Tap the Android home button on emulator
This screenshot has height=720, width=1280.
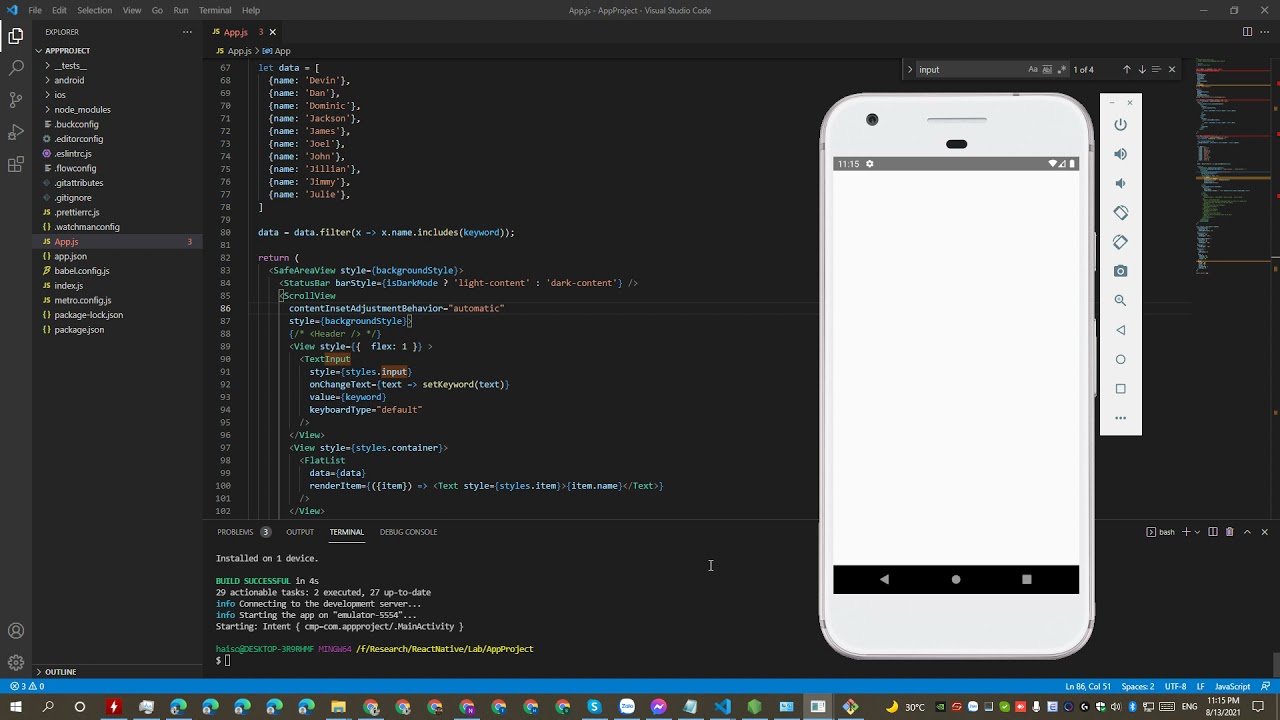point(956,579)
